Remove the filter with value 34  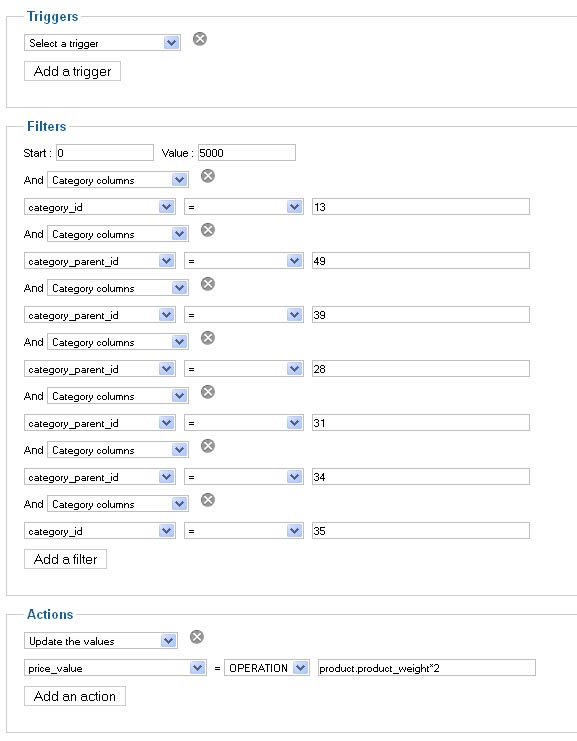tap(208, 446)
